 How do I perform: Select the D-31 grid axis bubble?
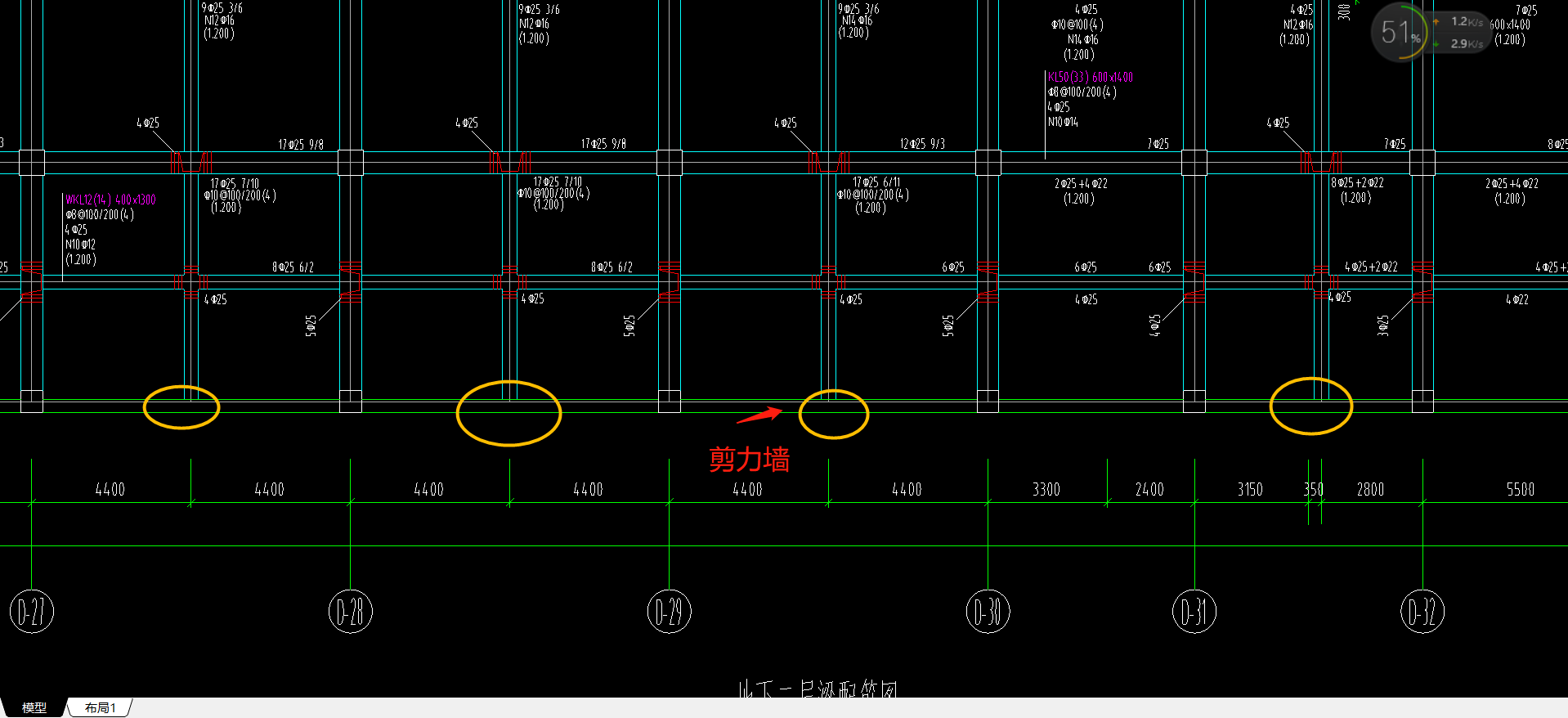(x=1194, y=611)
